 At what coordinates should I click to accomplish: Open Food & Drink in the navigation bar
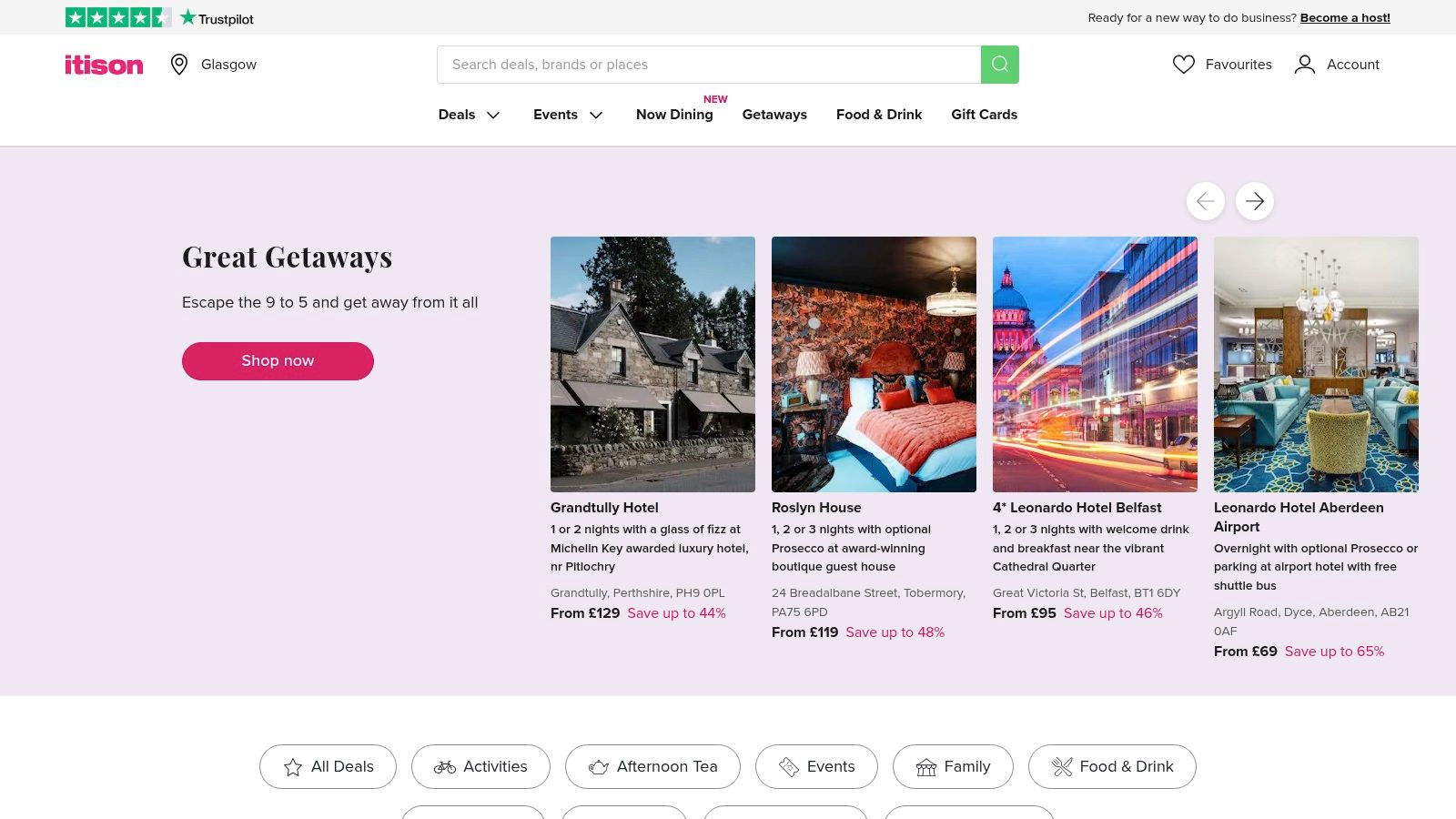pyautogui.click(x=879, y=115)
